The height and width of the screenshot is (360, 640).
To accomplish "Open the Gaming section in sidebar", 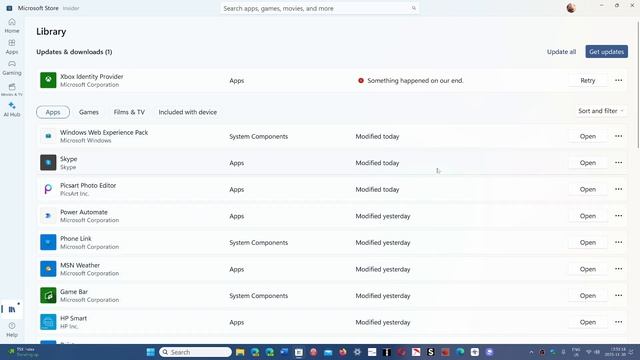I will pyautogui.click(x=12, y=68).
